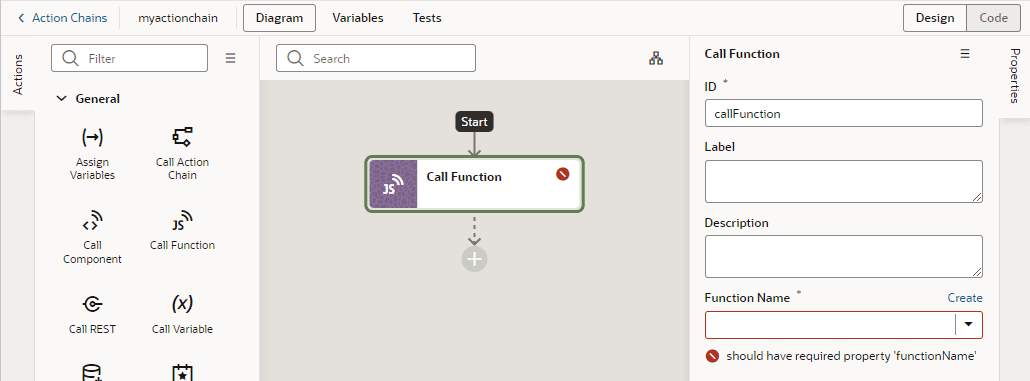Click the Create link for Function Name
The image size is (1030, 381).
(x=965, y=298)
